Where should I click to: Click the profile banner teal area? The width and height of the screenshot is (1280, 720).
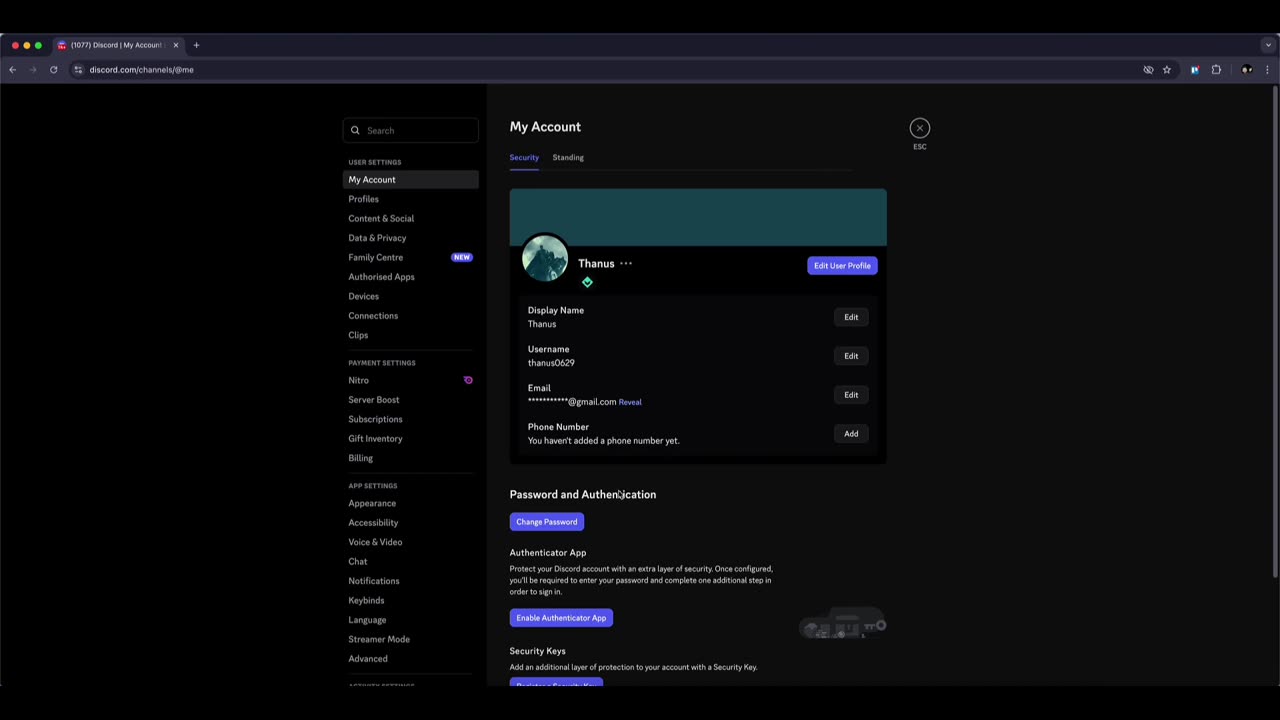pyautogui.click(x=698, y=217)
